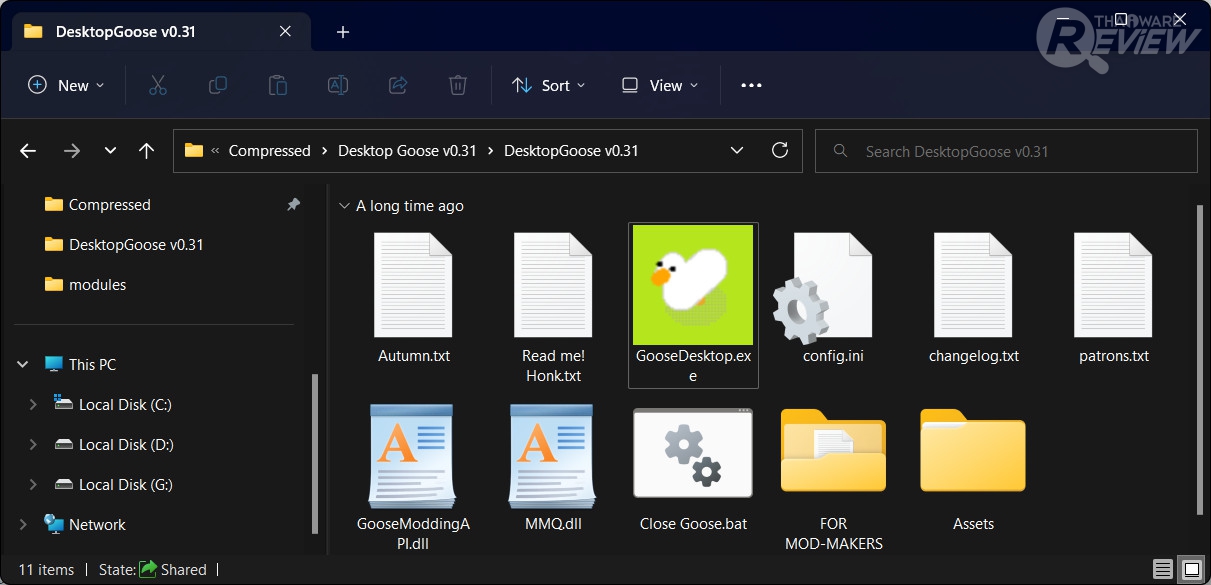Click the Paste clipboard icon
1211x585 pixels.
click(278, 86)
